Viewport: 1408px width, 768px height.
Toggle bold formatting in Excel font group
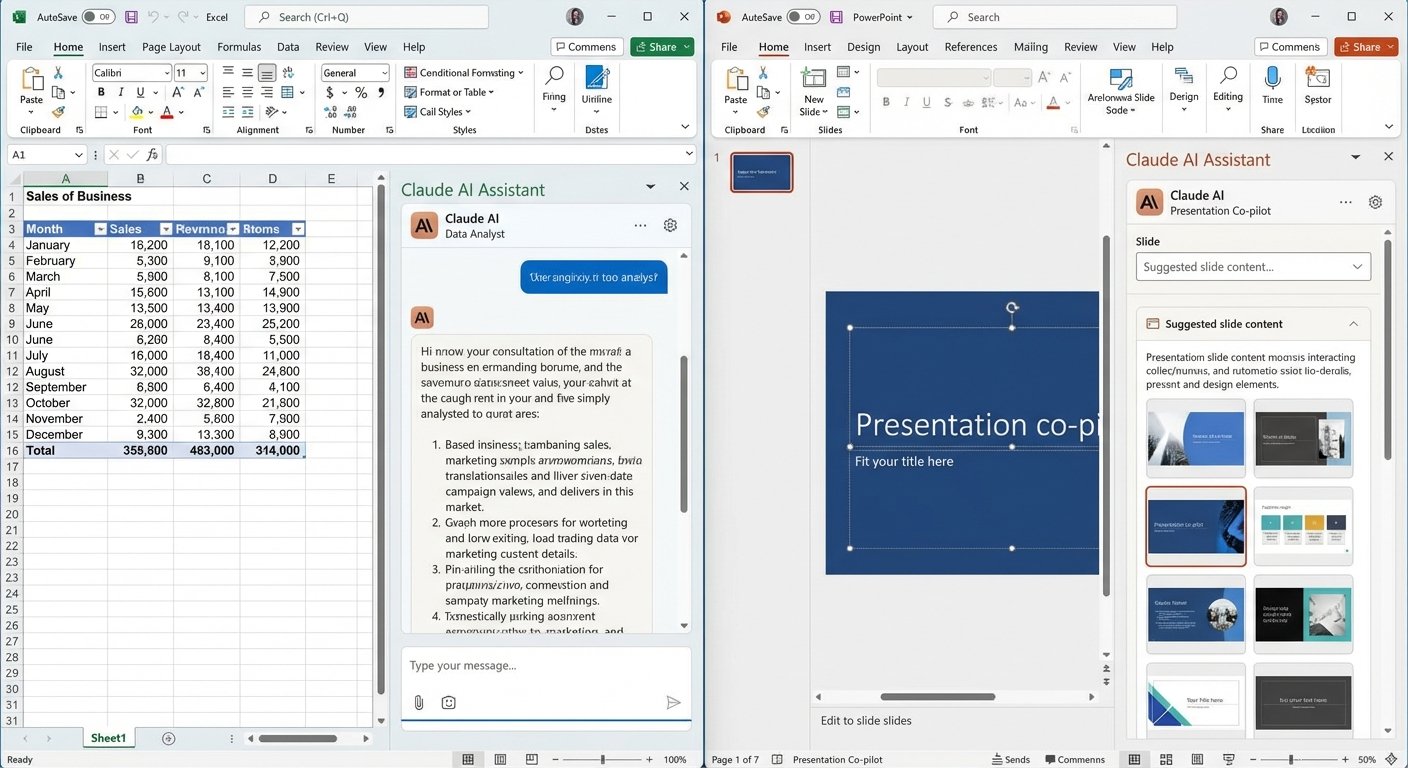tap(100, 92)
